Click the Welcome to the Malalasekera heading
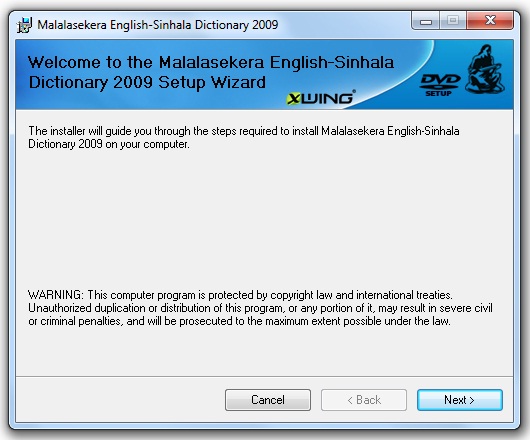The image size is (530, 440). 211,62
